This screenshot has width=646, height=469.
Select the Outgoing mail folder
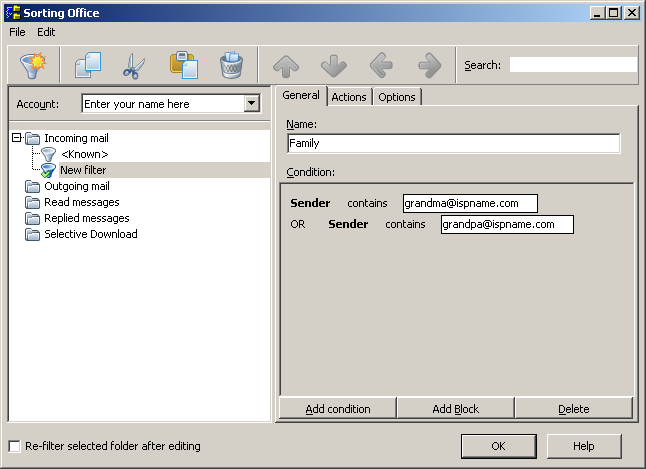tap(76, 186)
